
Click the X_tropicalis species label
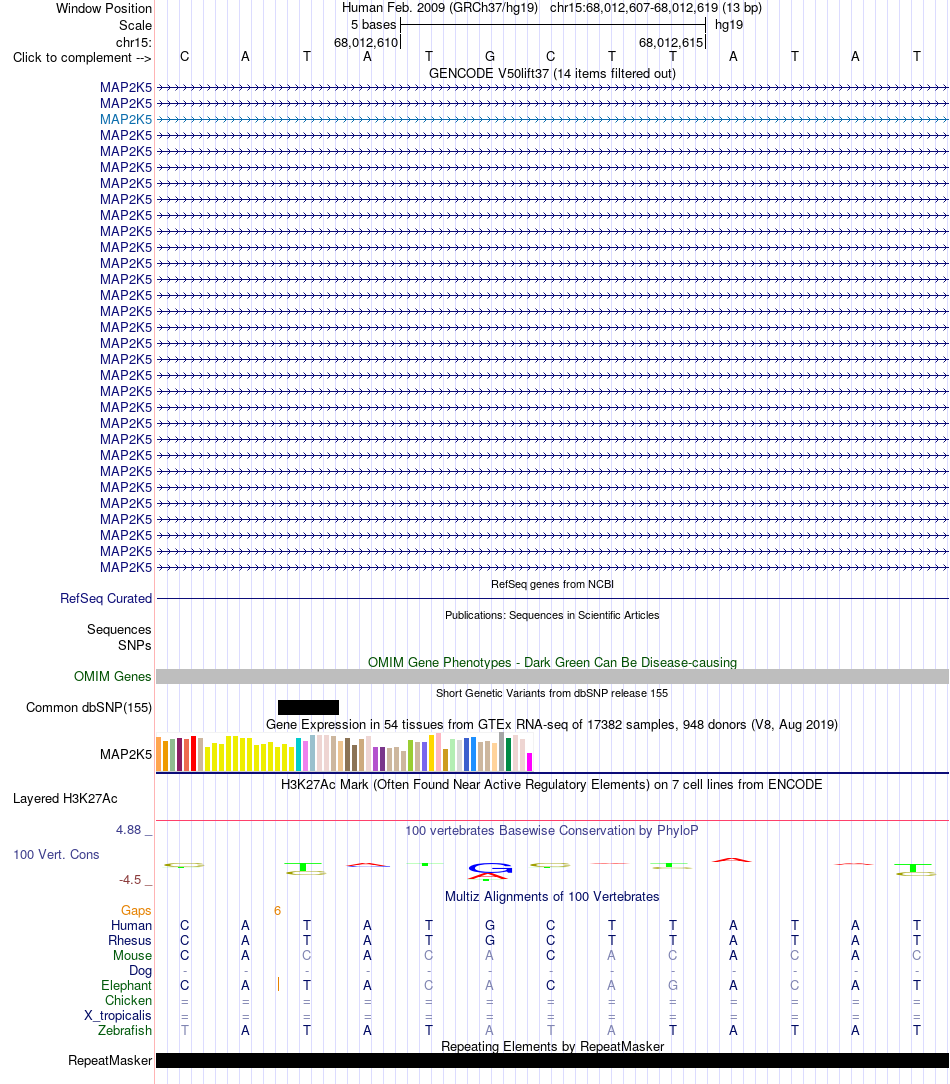[118, 1016]
